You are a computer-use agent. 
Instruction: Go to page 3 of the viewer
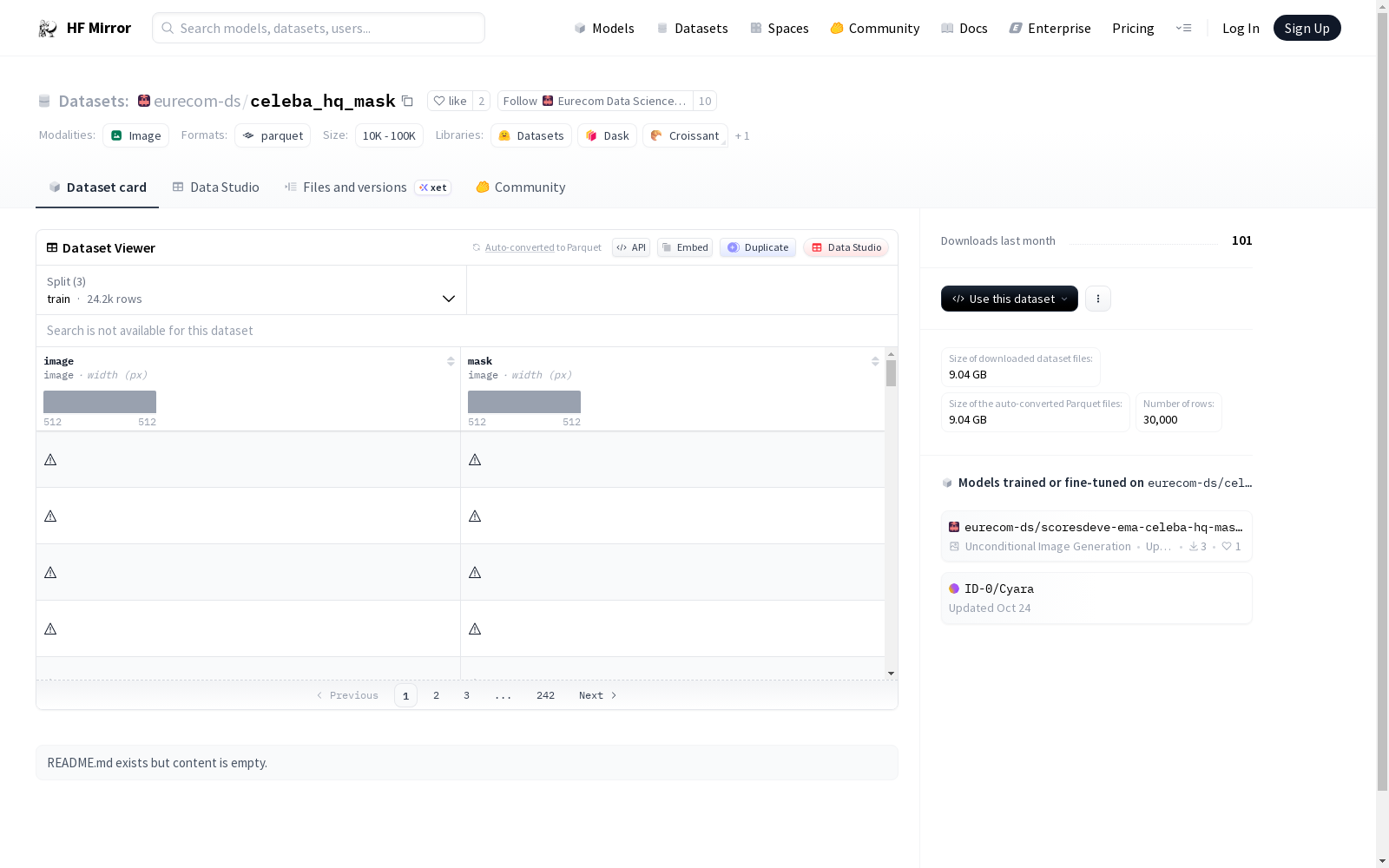pos(466,695)
